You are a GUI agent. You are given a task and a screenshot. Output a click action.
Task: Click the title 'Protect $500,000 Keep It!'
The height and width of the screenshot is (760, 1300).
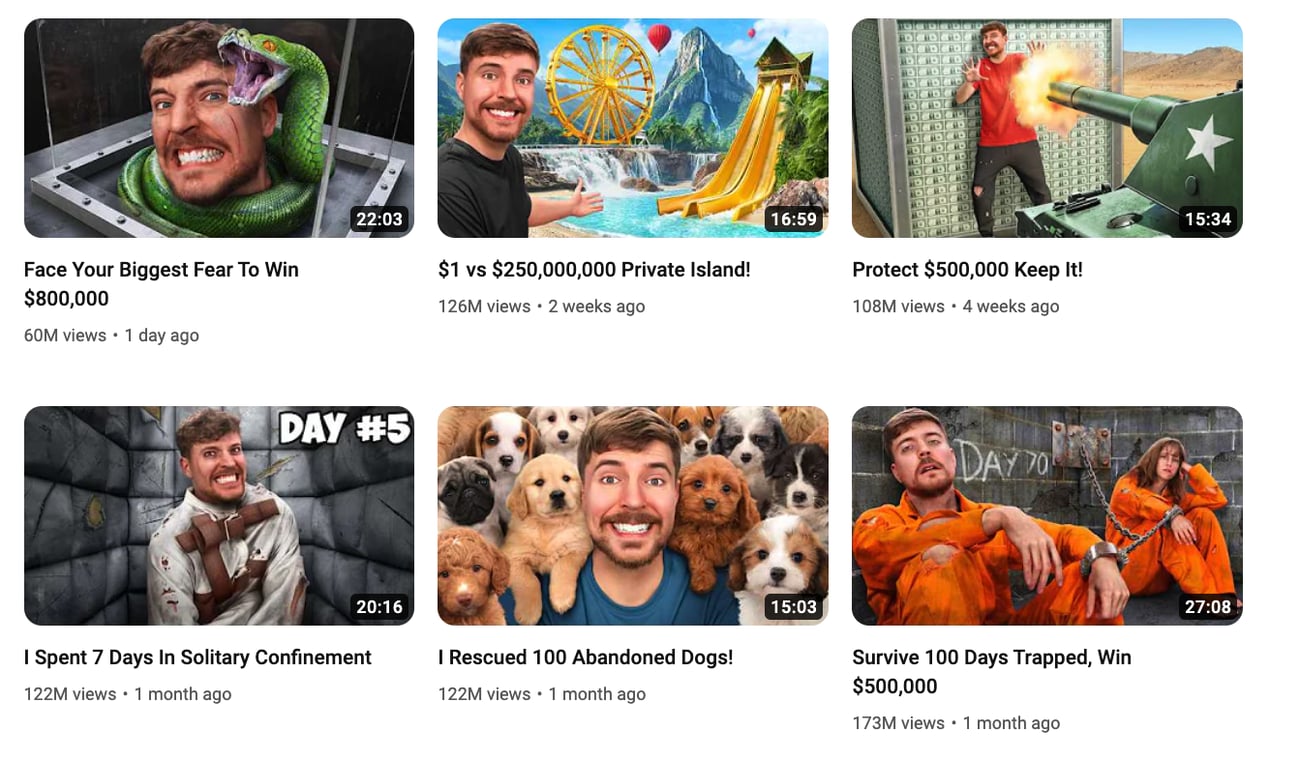(x=967, y=270)
